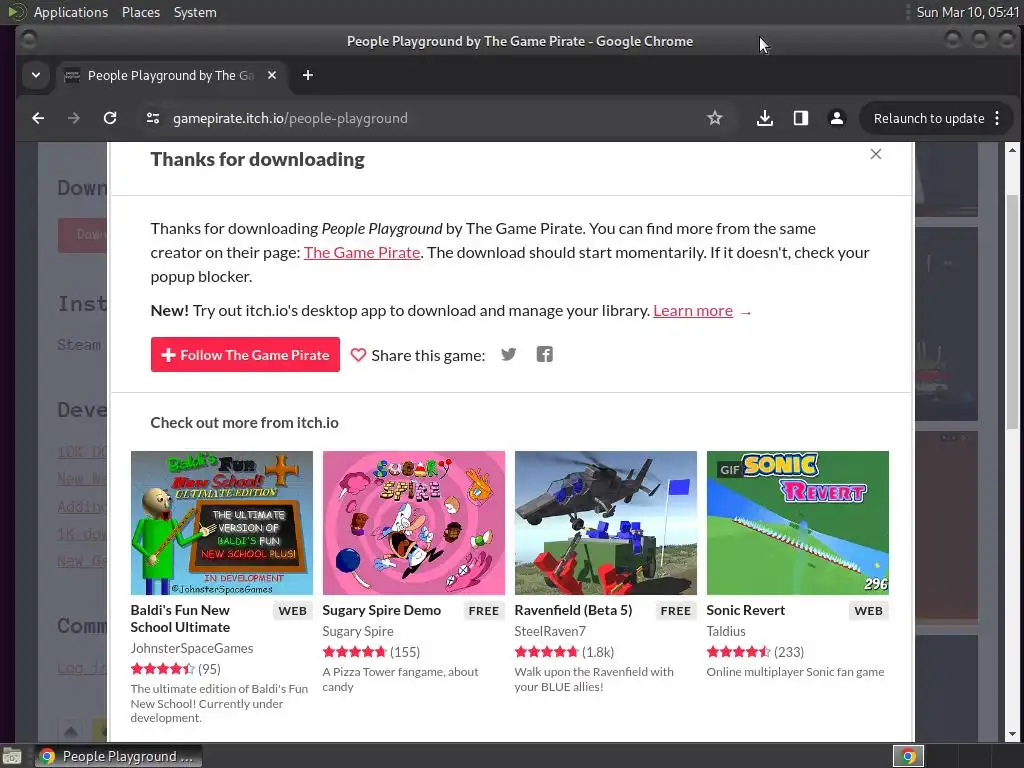
Task: Share game on Facebook icon
Action: coord(545,355)
